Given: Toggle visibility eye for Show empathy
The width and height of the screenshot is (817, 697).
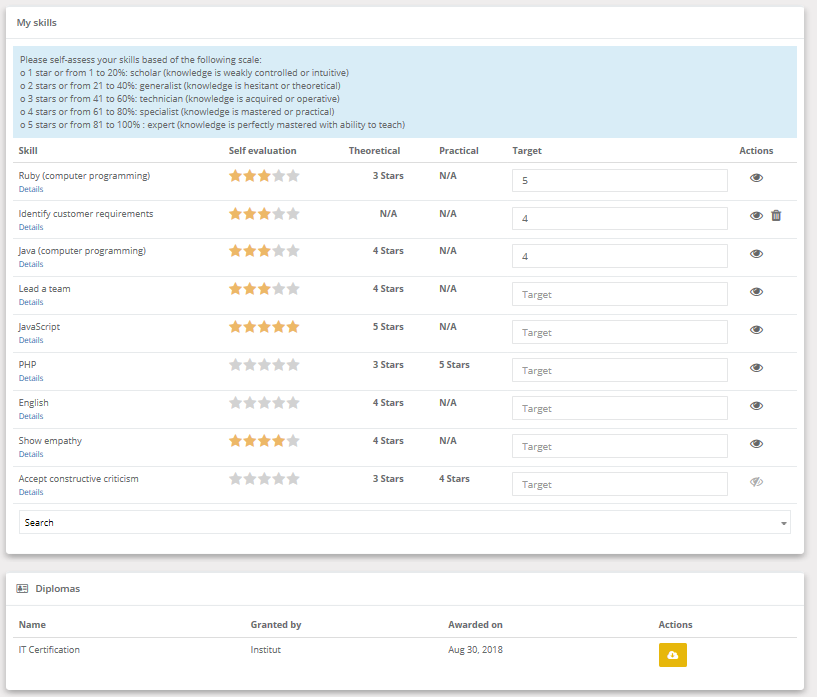Looking at the screenshot, I should point(756,444).
